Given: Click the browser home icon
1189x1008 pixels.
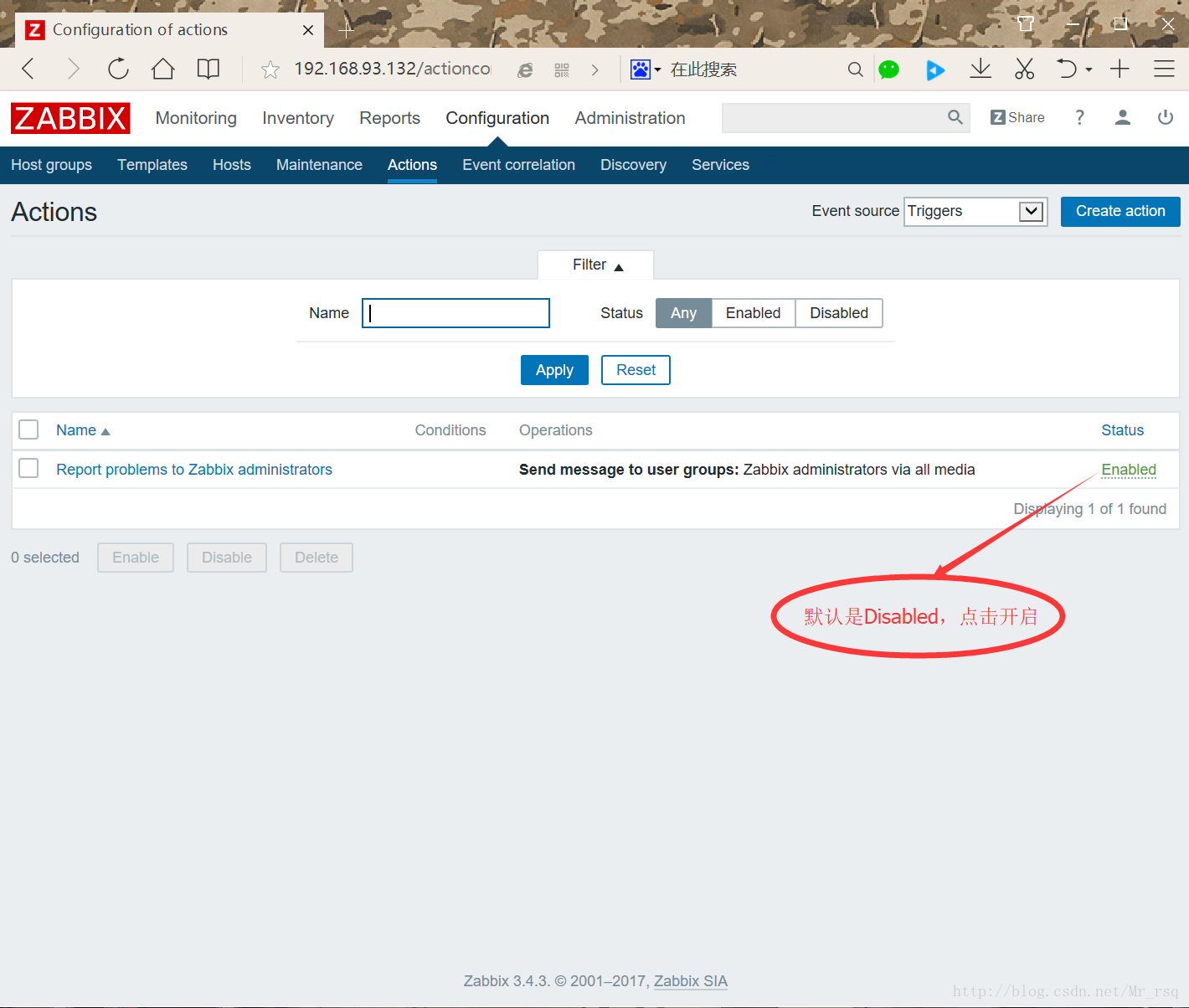Looking at the screenshot, I should point(162,69).
